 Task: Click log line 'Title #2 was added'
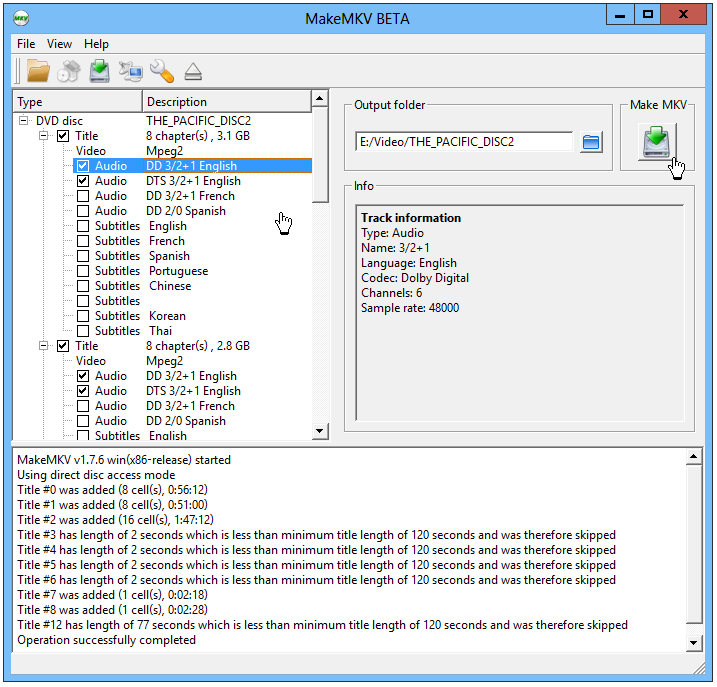coord(115,520)
